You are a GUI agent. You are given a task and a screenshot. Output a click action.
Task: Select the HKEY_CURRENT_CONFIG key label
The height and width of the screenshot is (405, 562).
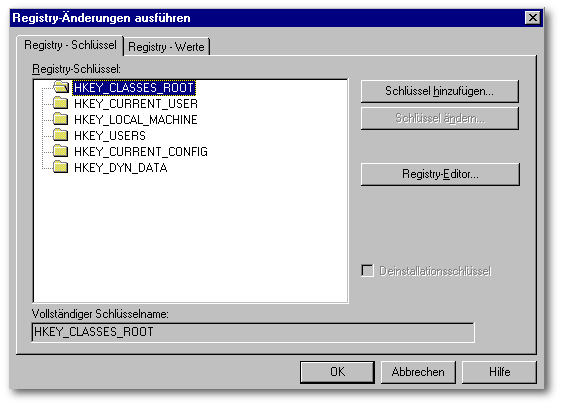[x=140, y=152]
